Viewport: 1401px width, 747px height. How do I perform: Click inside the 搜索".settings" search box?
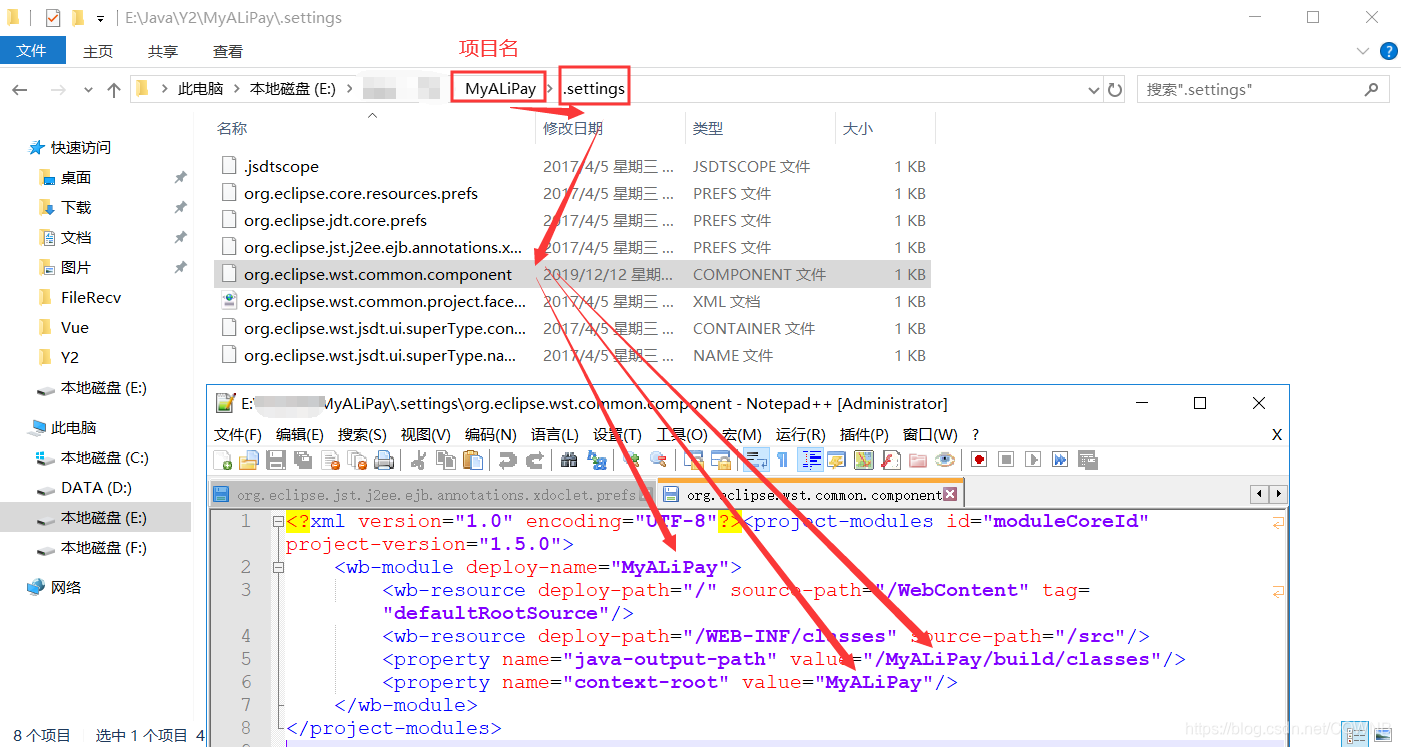(x=1263, y=90)
